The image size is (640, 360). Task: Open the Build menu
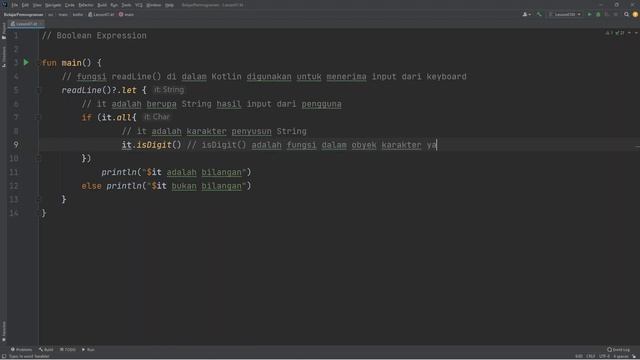[102, 5]
